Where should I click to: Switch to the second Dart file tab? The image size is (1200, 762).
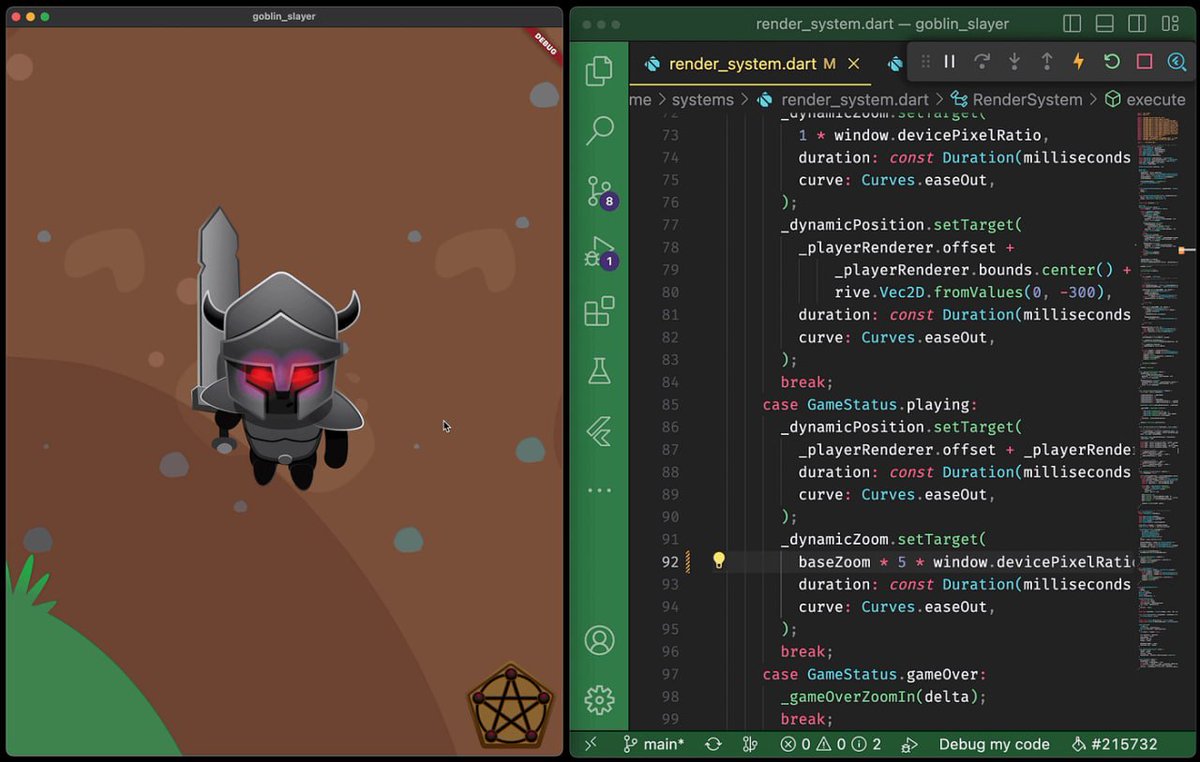click(x=894, y=64)
